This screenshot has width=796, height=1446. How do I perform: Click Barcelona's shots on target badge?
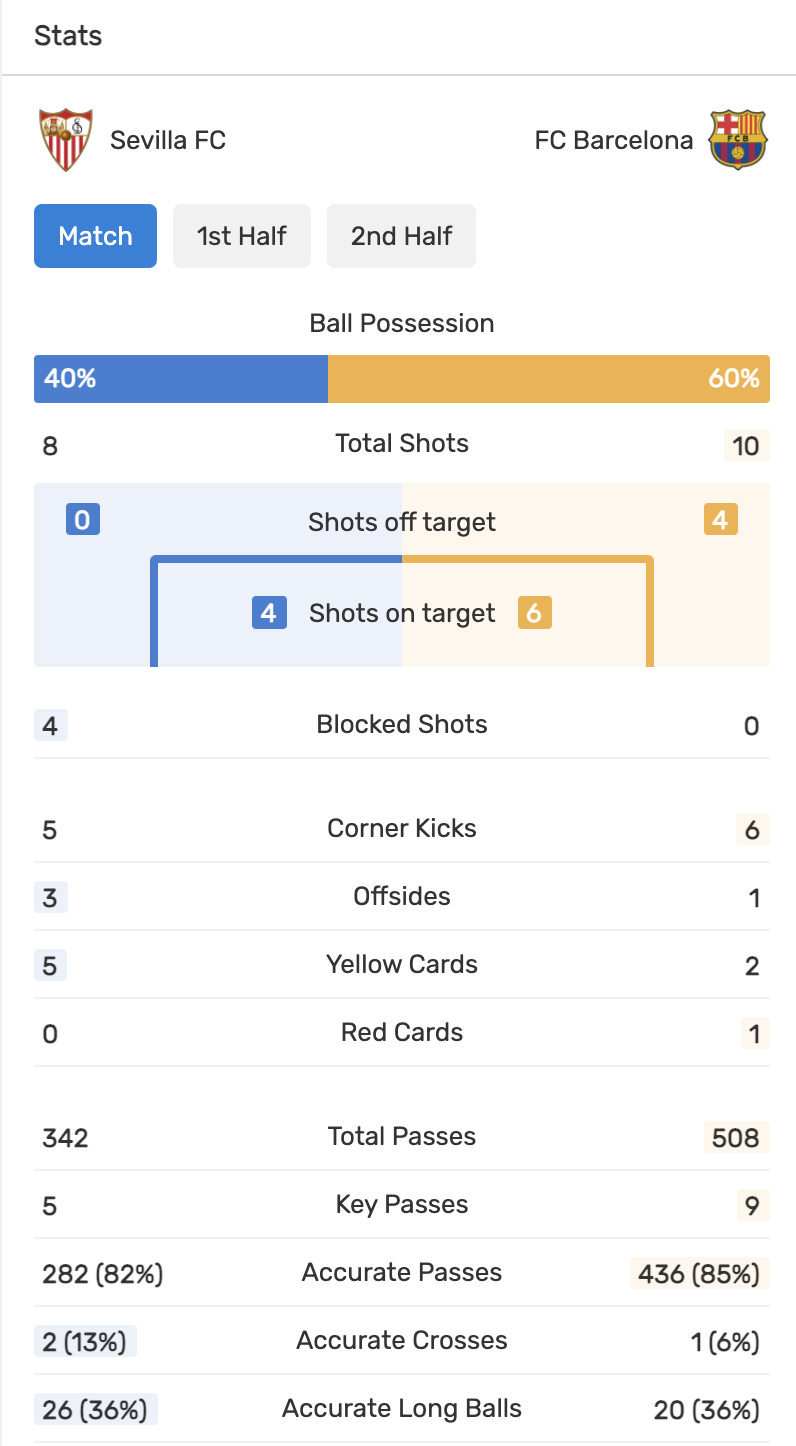pos(534,612)
